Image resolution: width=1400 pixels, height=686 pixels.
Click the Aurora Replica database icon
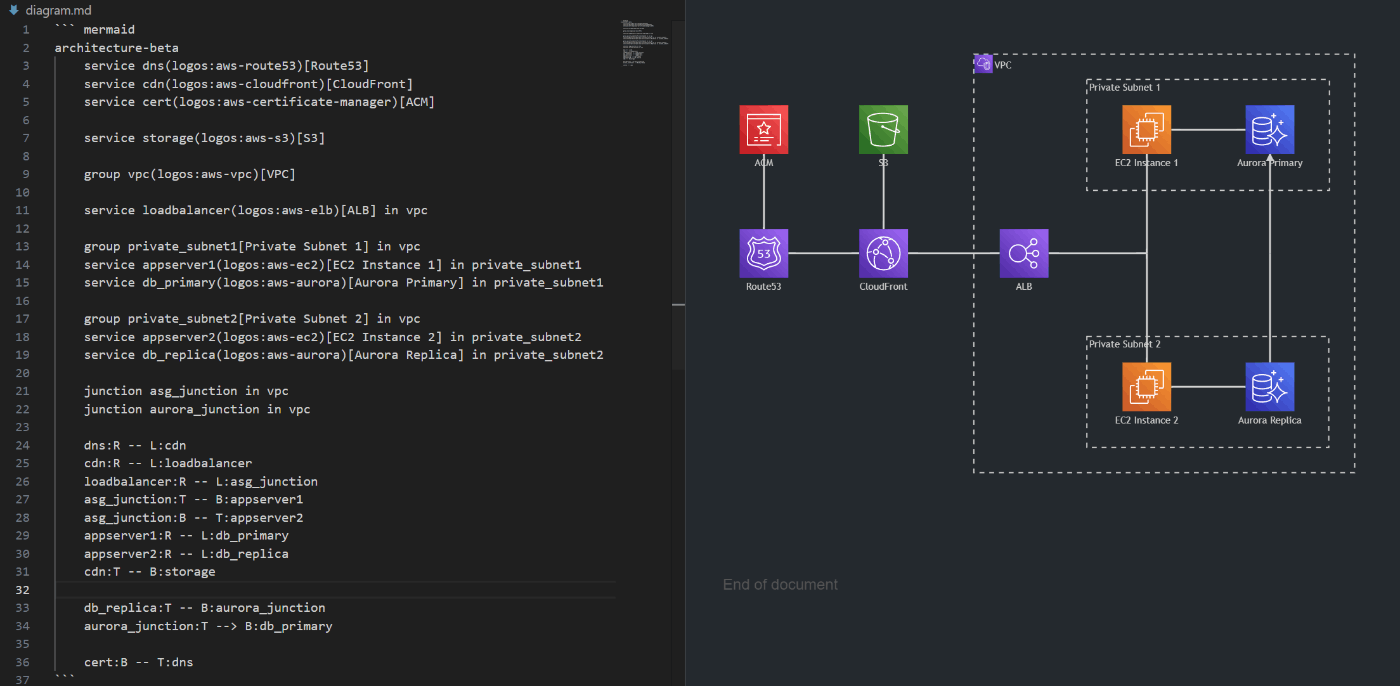click(1270, 387)
